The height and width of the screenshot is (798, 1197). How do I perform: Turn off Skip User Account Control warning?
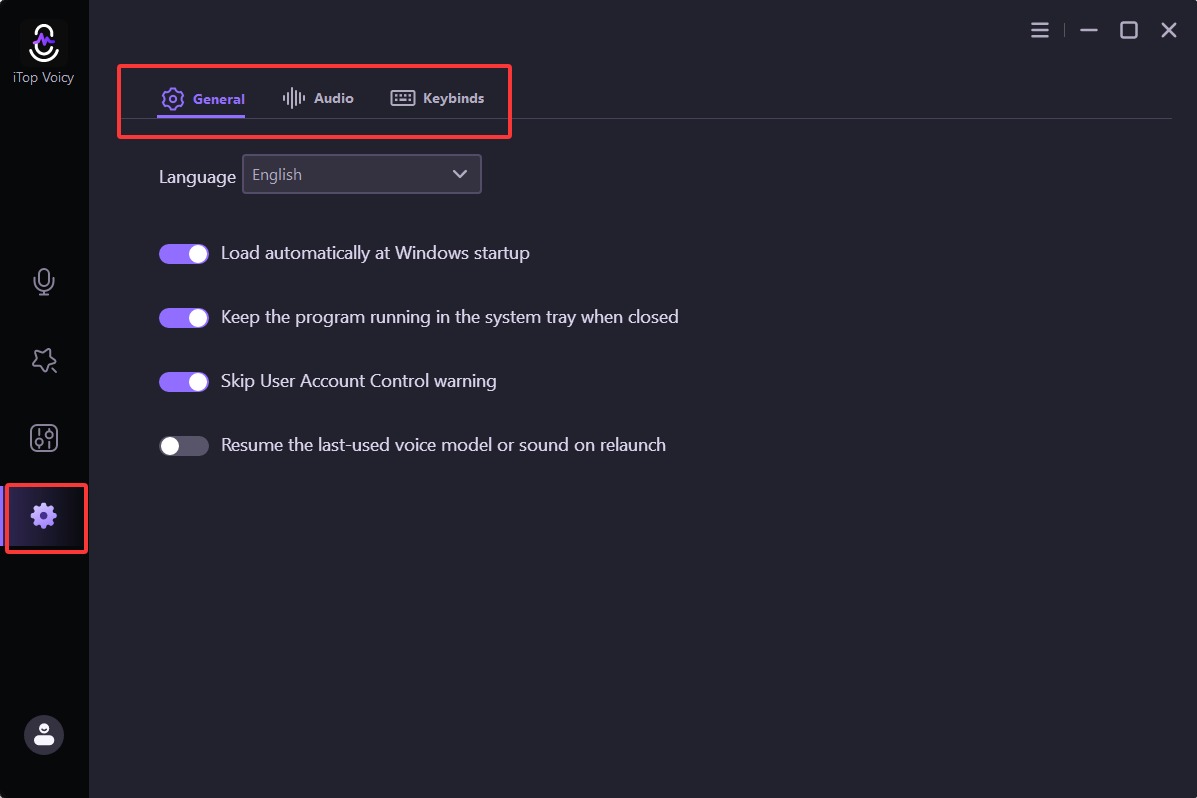184,382
